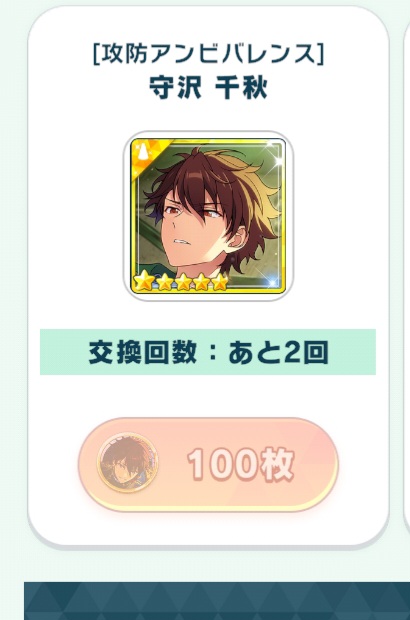Tap the coin medal icon in exchange button
The image size is (410, 620).
tap(127, 462)
